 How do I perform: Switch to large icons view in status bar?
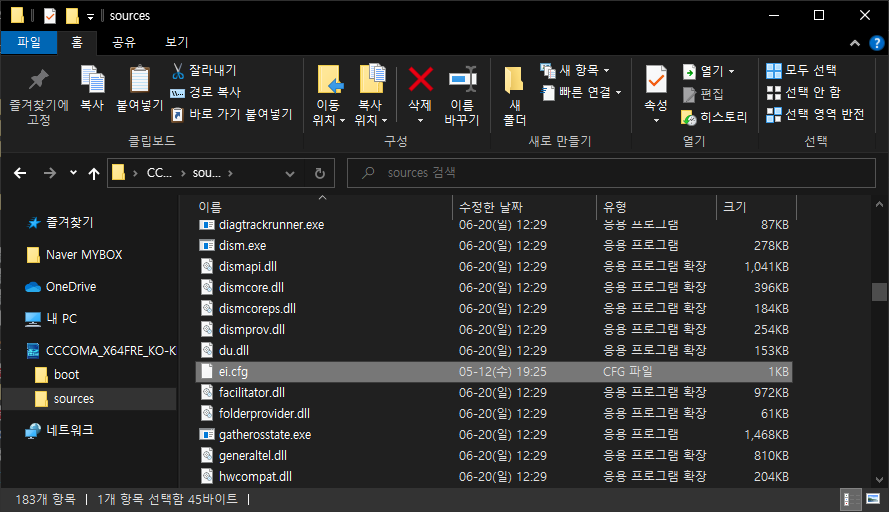tap(873, 500)
